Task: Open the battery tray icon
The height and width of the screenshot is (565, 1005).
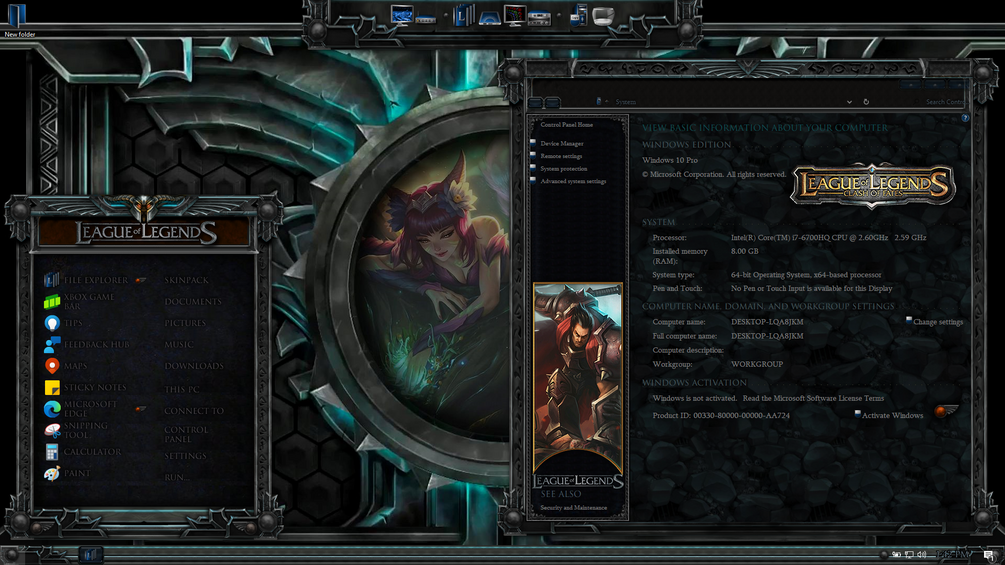Action: pyautogui.click(x=896, y=555)
